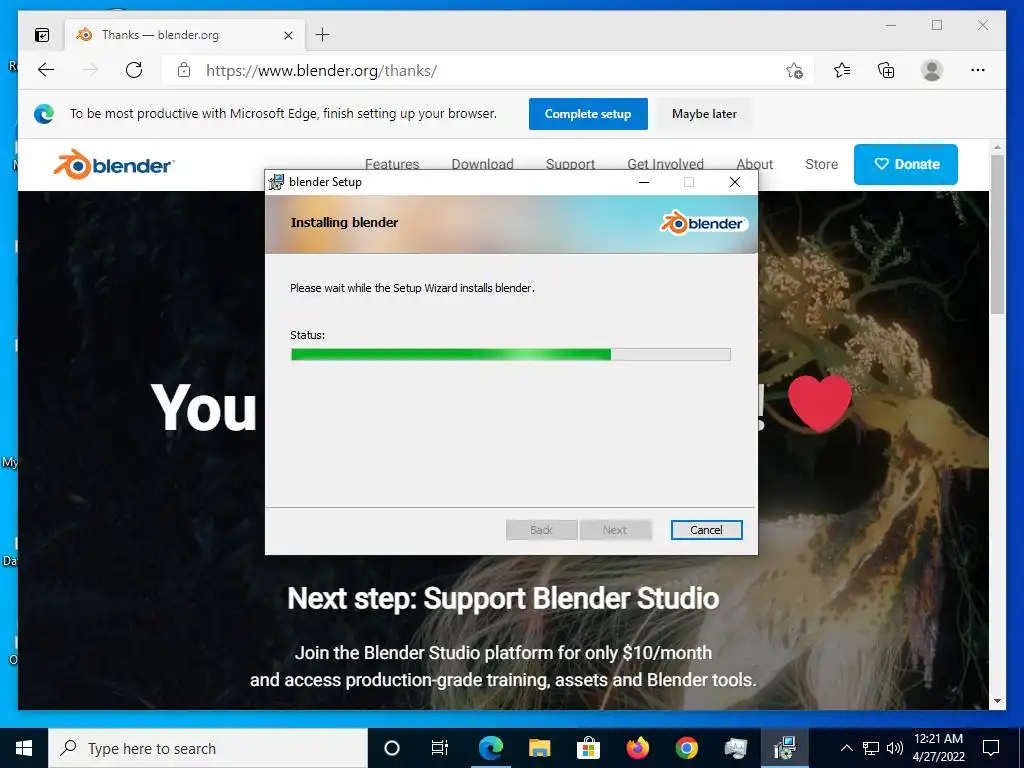Click Maybe later button
The height and width of the screenshot is (768, 1024).
click(704, 114)
